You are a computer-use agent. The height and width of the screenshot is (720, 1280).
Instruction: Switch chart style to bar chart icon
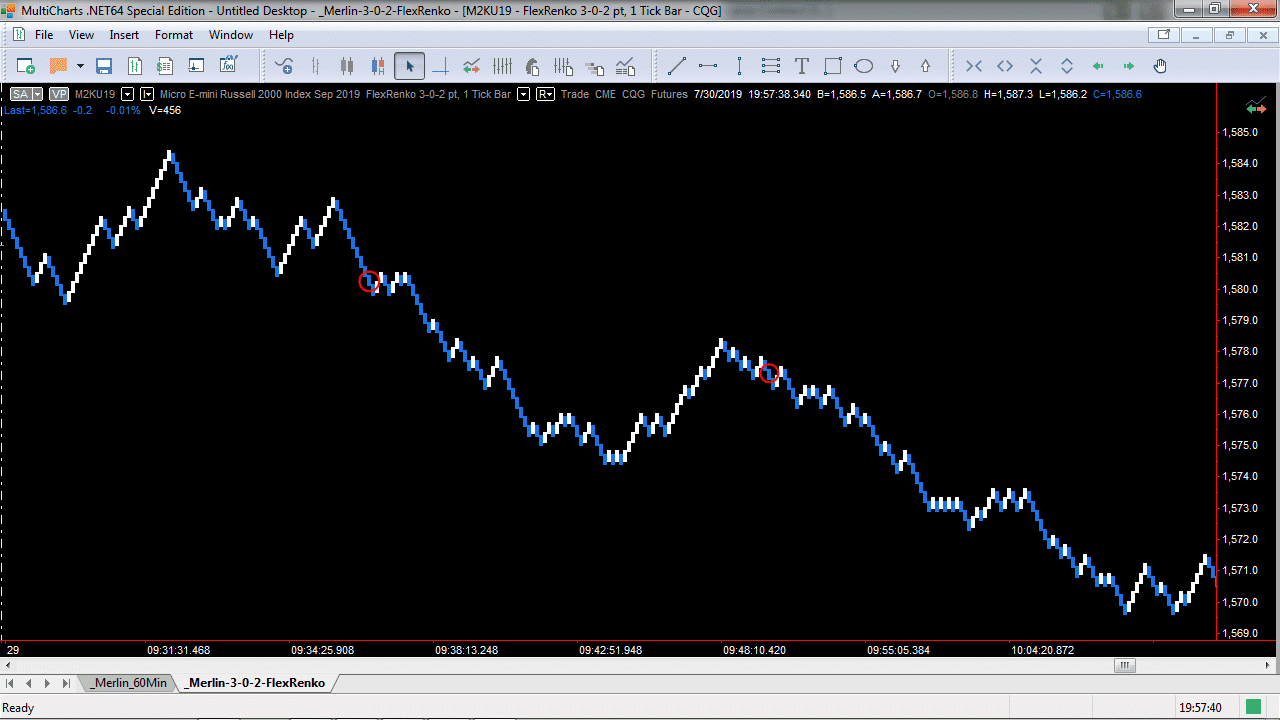(315, 66)
